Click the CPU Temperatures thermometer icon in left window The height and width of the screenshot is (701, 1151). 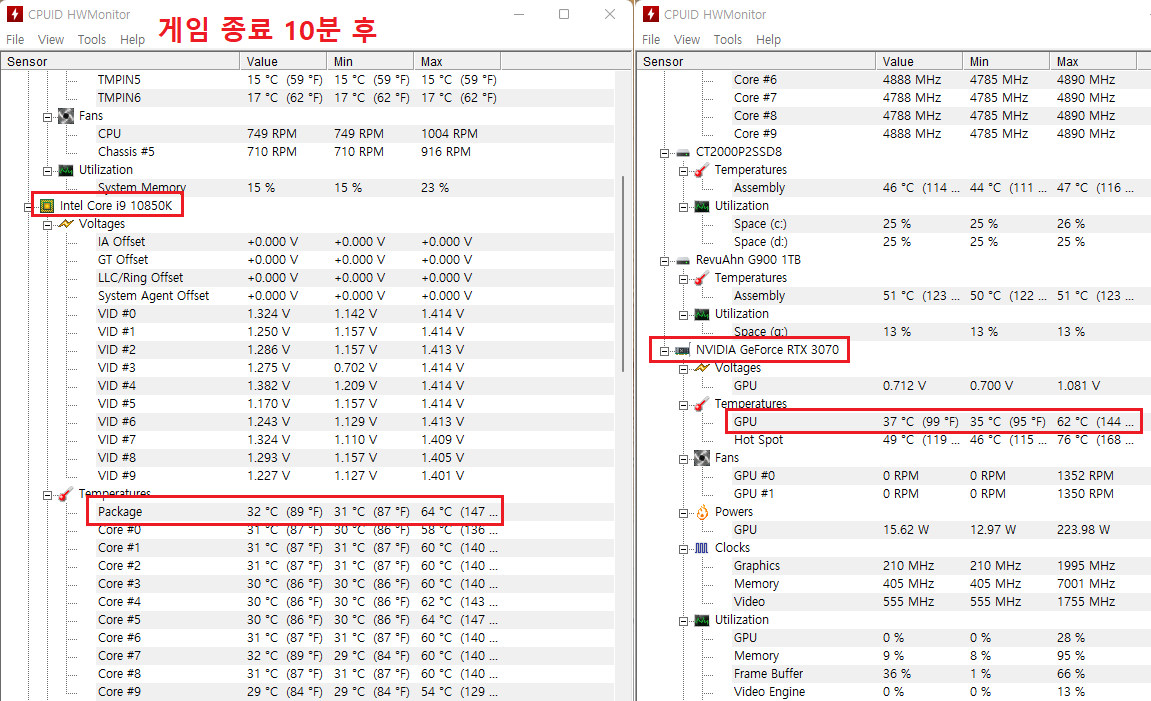[66, 494]
